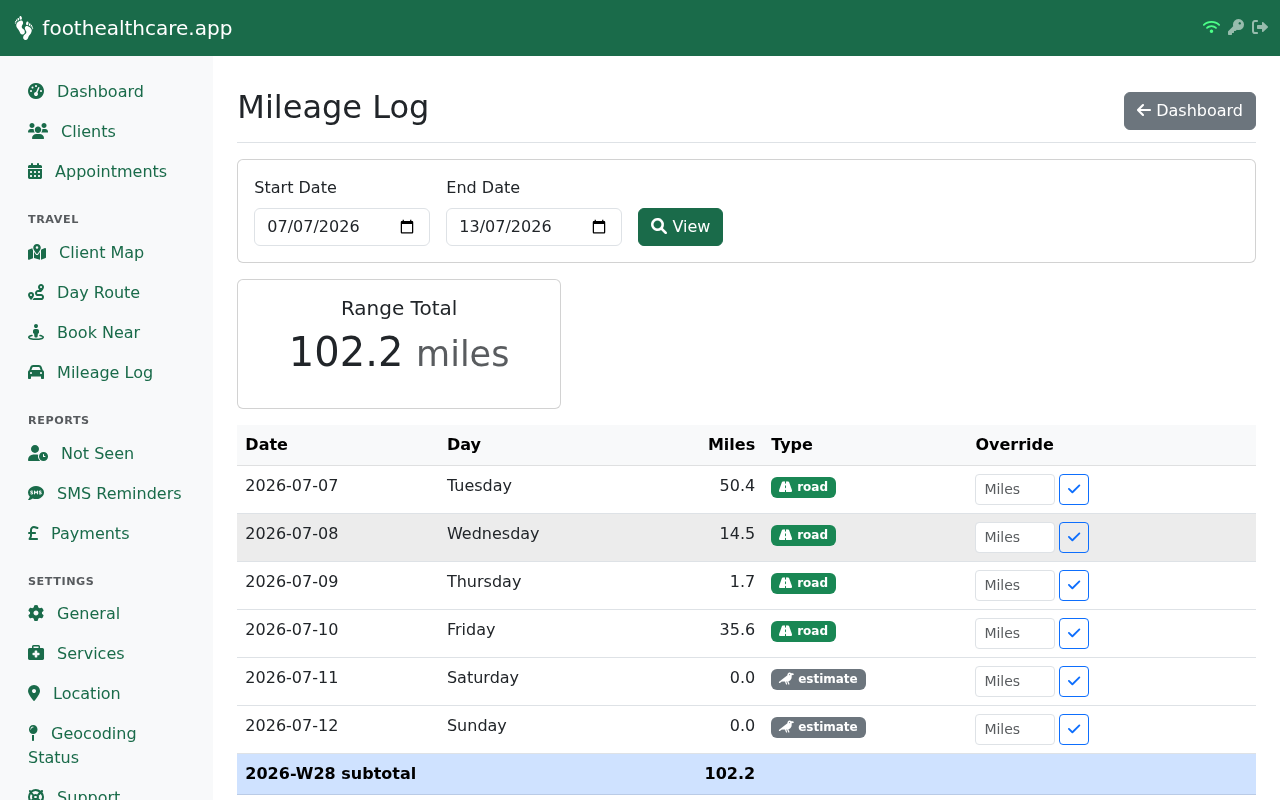Click the wifi status icon
The width and height of the screenshot is (1280, 800).
[x=1211, y=27]
